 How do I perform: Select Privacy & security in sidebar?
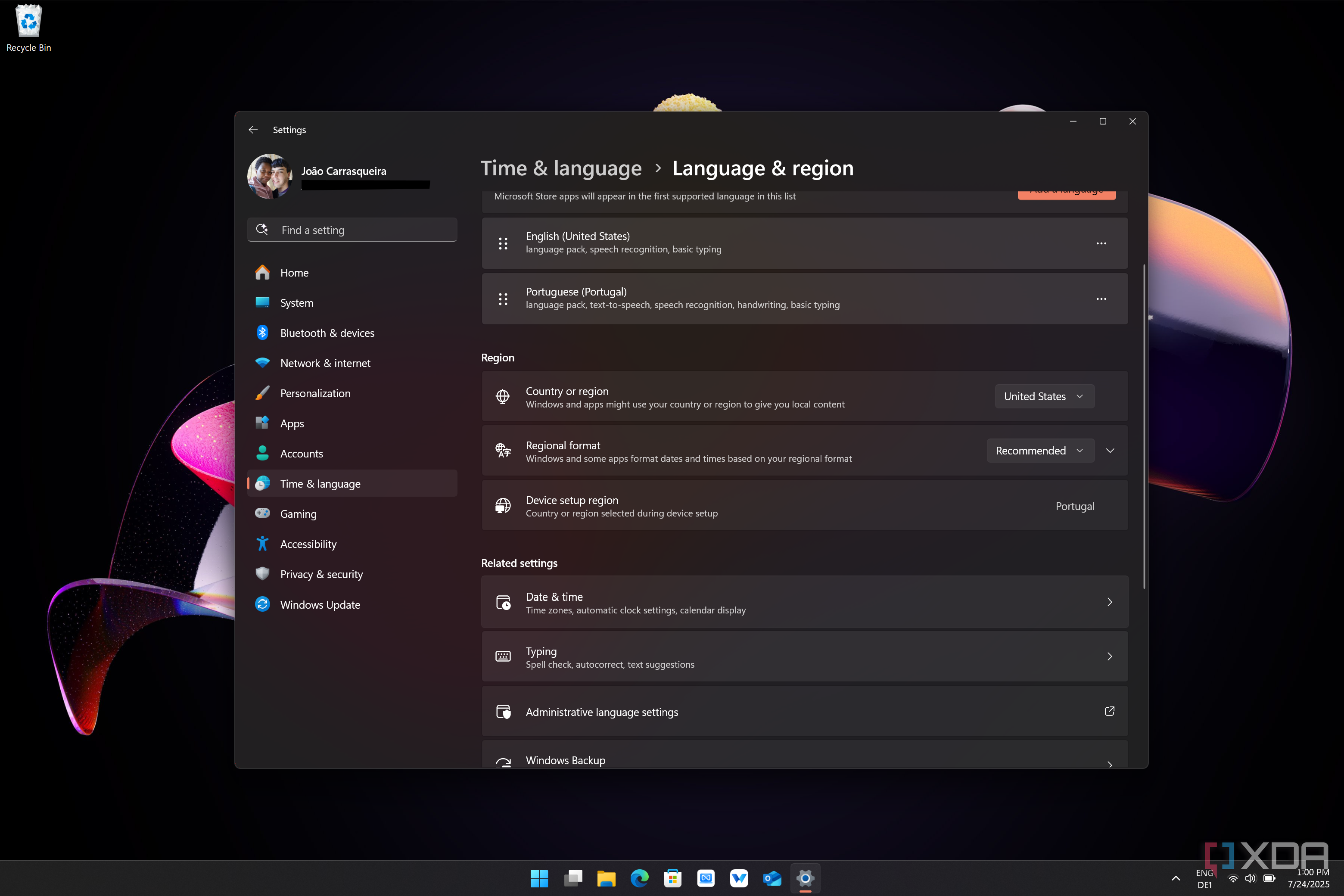[x=321, y=574]
